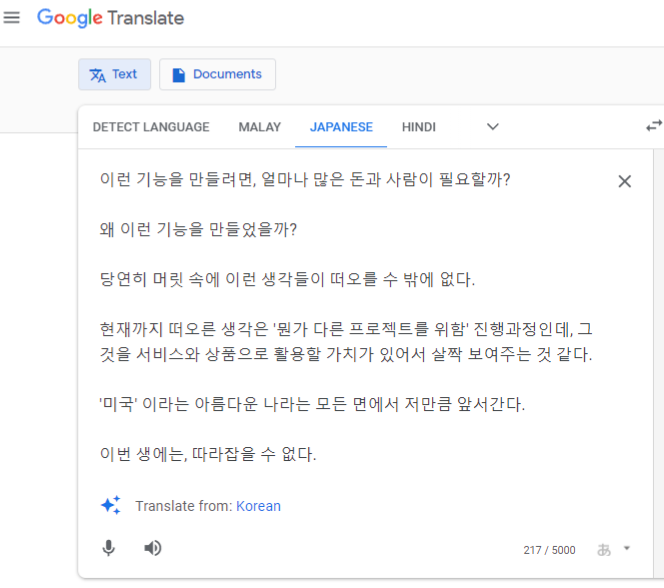
Task: Choose Detect Language source tab
Action: [151, 127]
